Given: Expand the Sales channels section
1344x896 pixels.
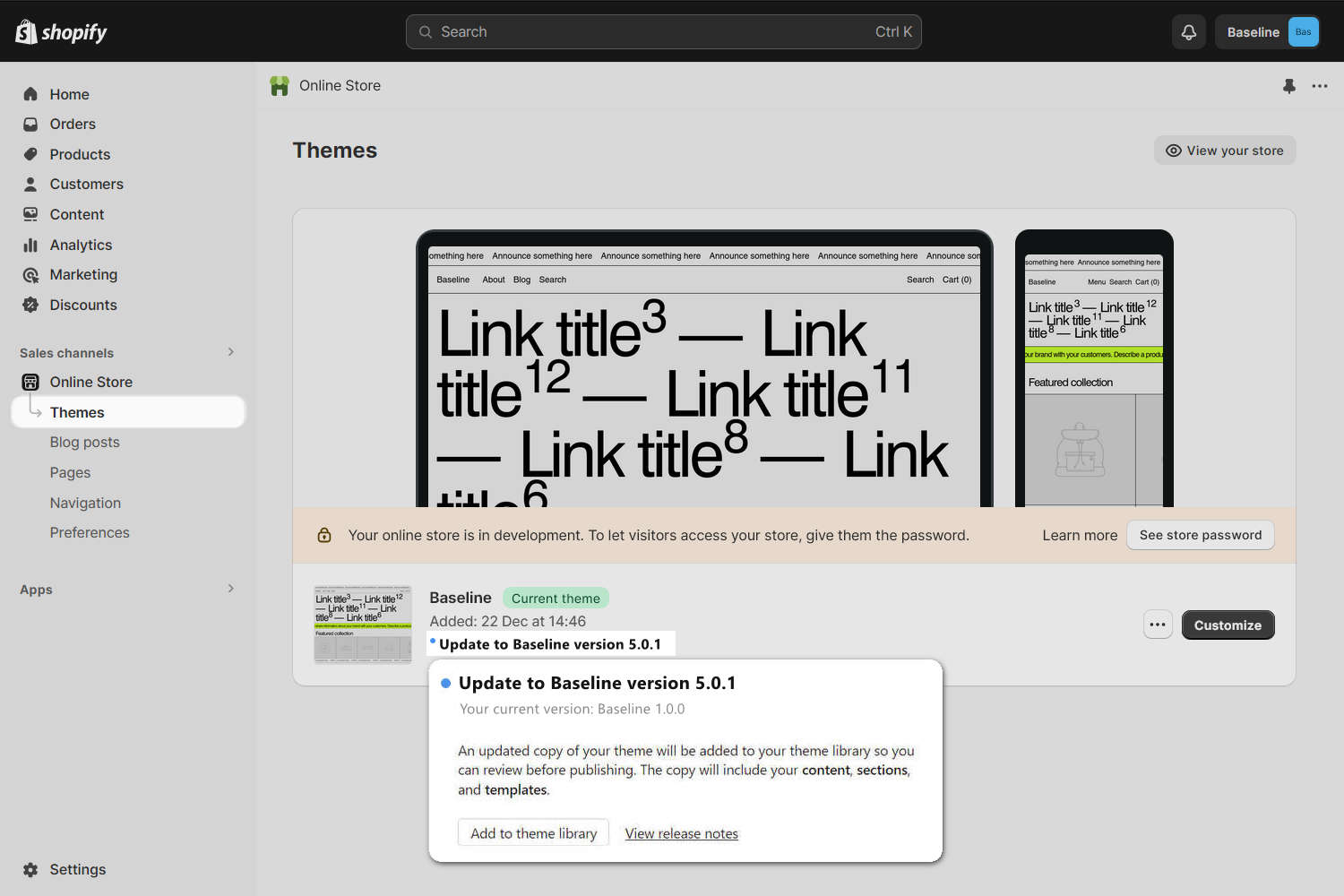Looking at the screenshot, I should click(x=230, y=352).
